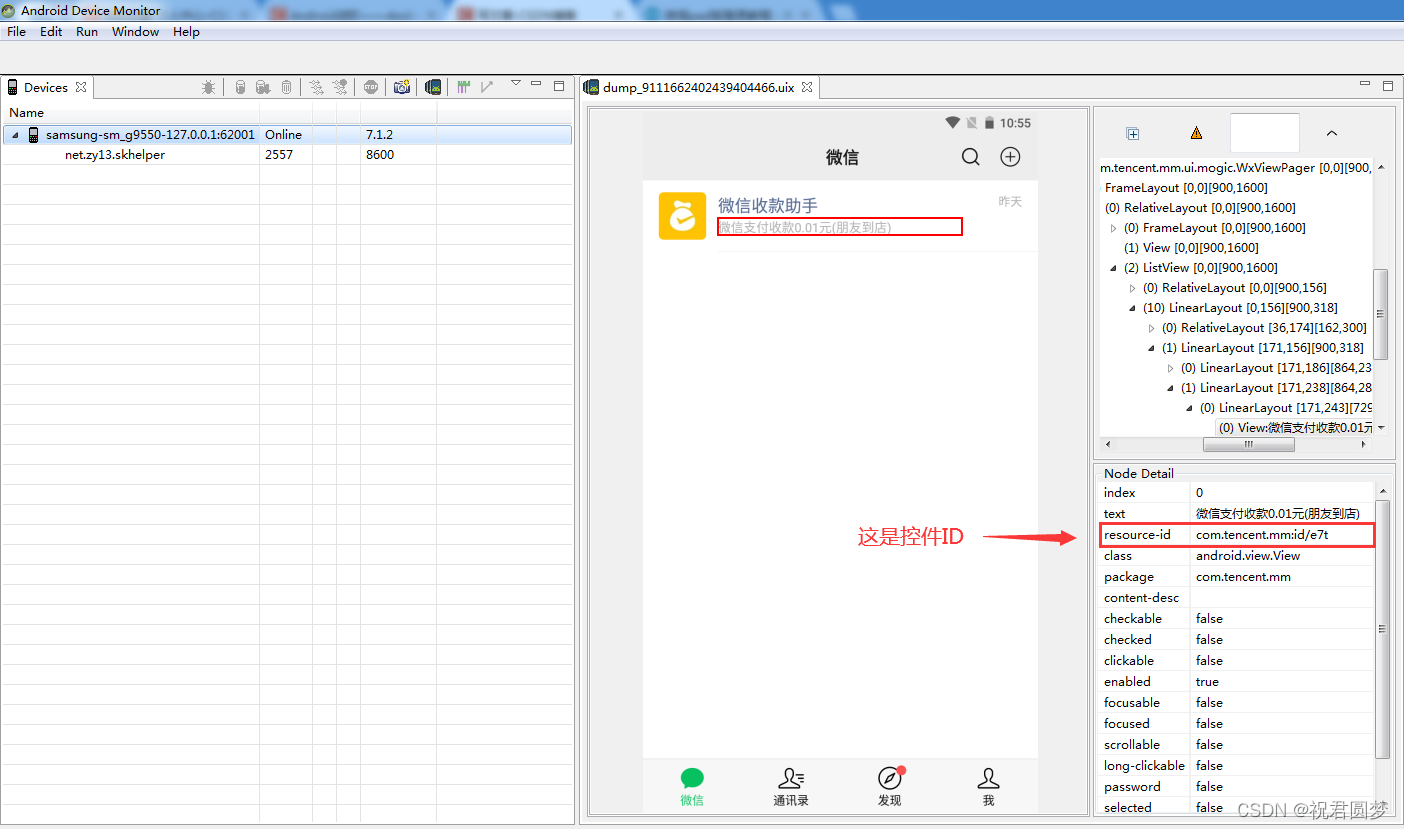Click the Update Heap icon
Screen dimensions: 1404x829
pos(240,87)
